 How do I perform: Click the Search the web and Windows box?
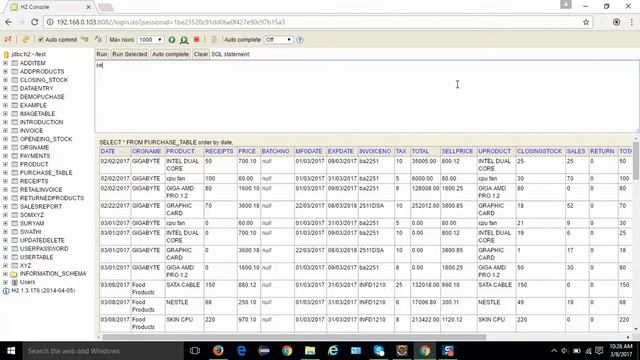[x=102, y=351]
